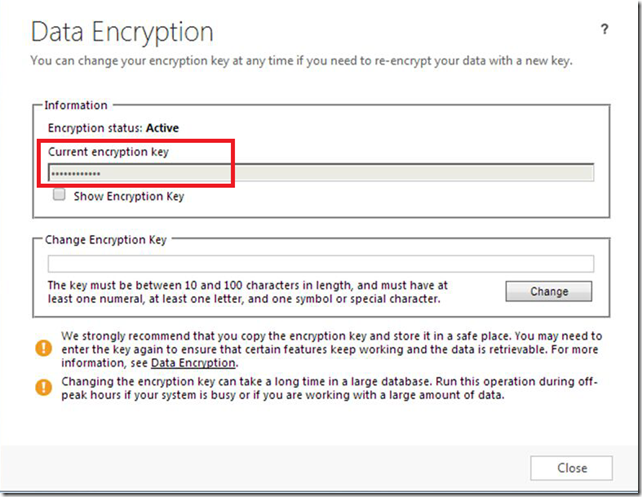
Task: Click into the new encryption key textbox
Action: click(321, 264)
